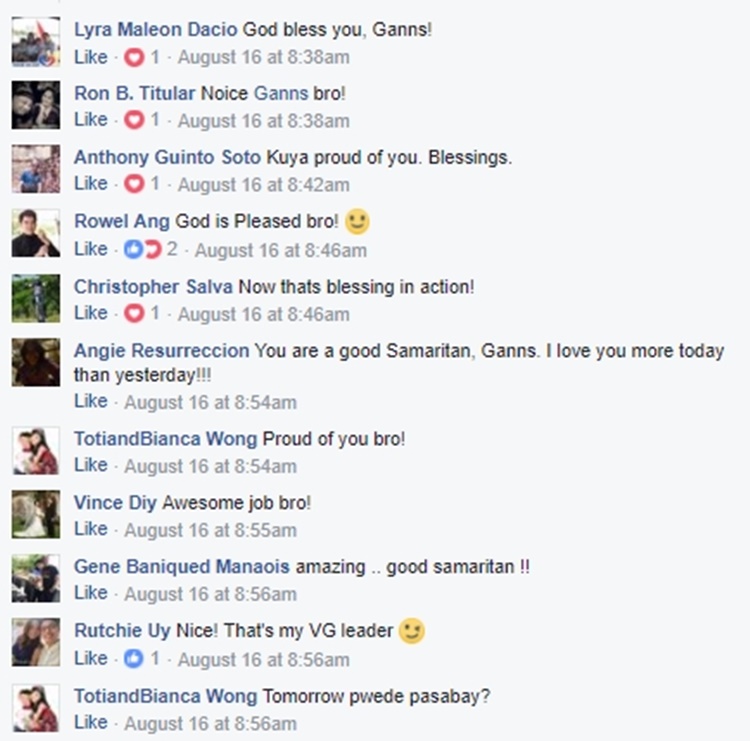This screenshot has width=750, height=741.
Task: Open timestamp August 16 at 8:42am
Action: pos(264,185)
